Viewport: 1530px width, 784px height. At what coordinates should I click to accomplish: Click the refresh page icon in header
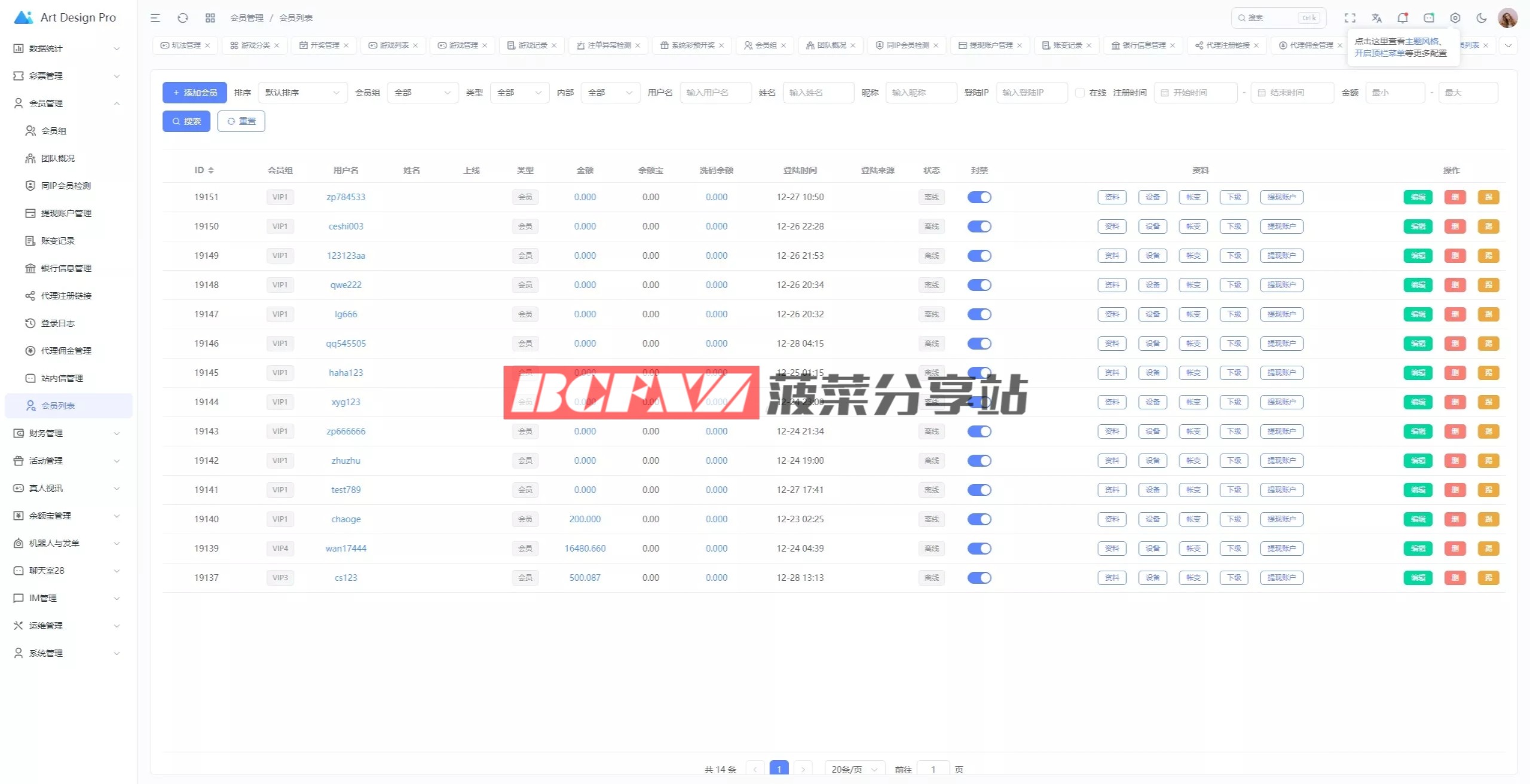[183, 18]
